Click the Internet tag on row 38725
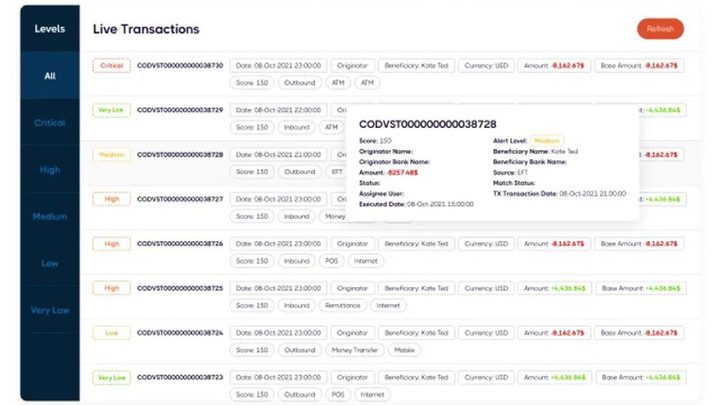 click(x=388, y=305)
